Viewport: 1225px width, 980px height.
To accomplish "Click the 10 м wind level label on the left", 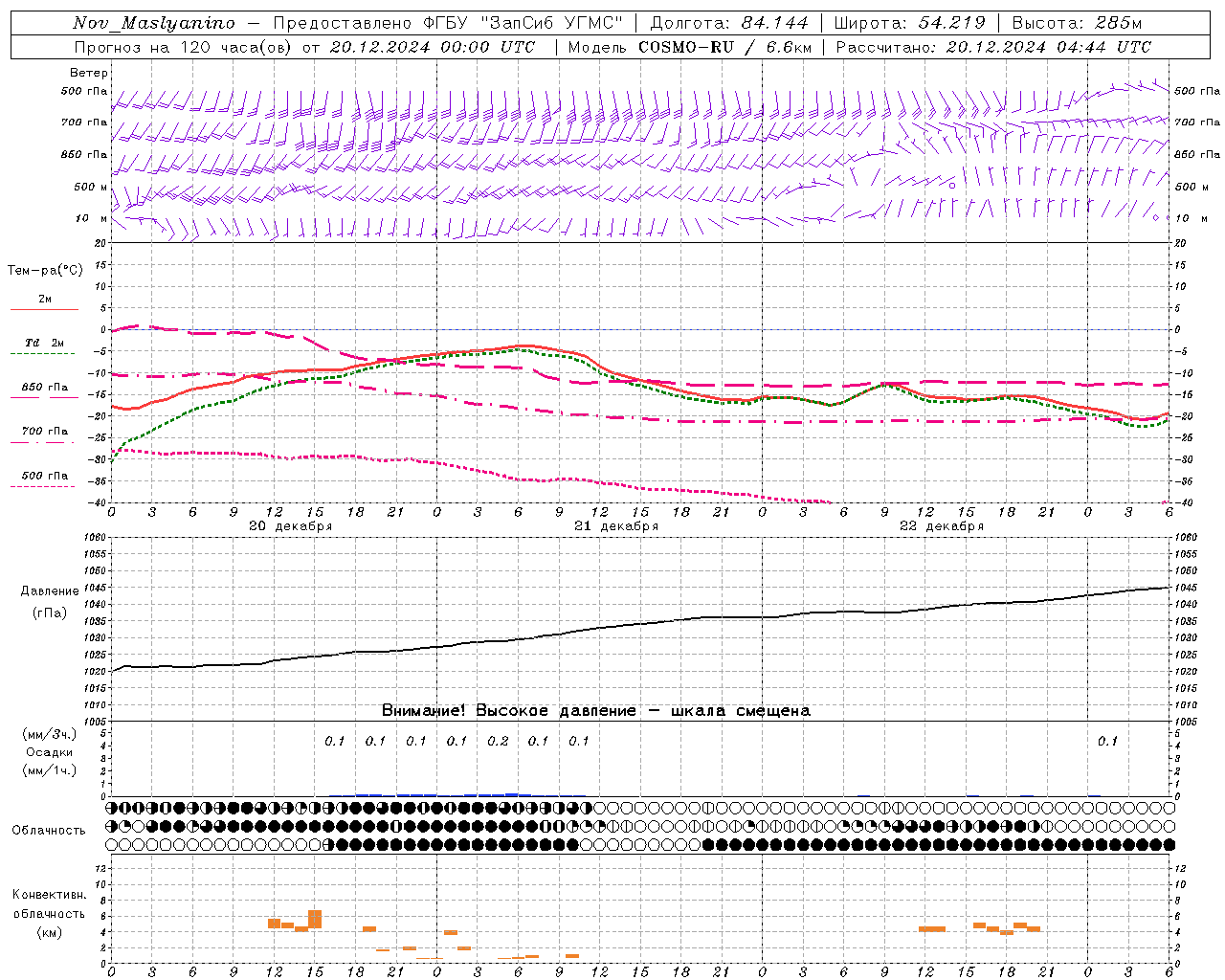I will [x=92, y=218].
